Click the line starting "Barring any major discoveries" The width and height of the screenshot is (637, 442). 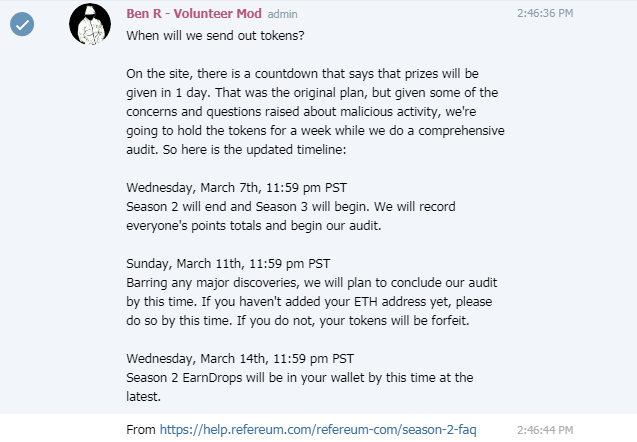(315, 282)
